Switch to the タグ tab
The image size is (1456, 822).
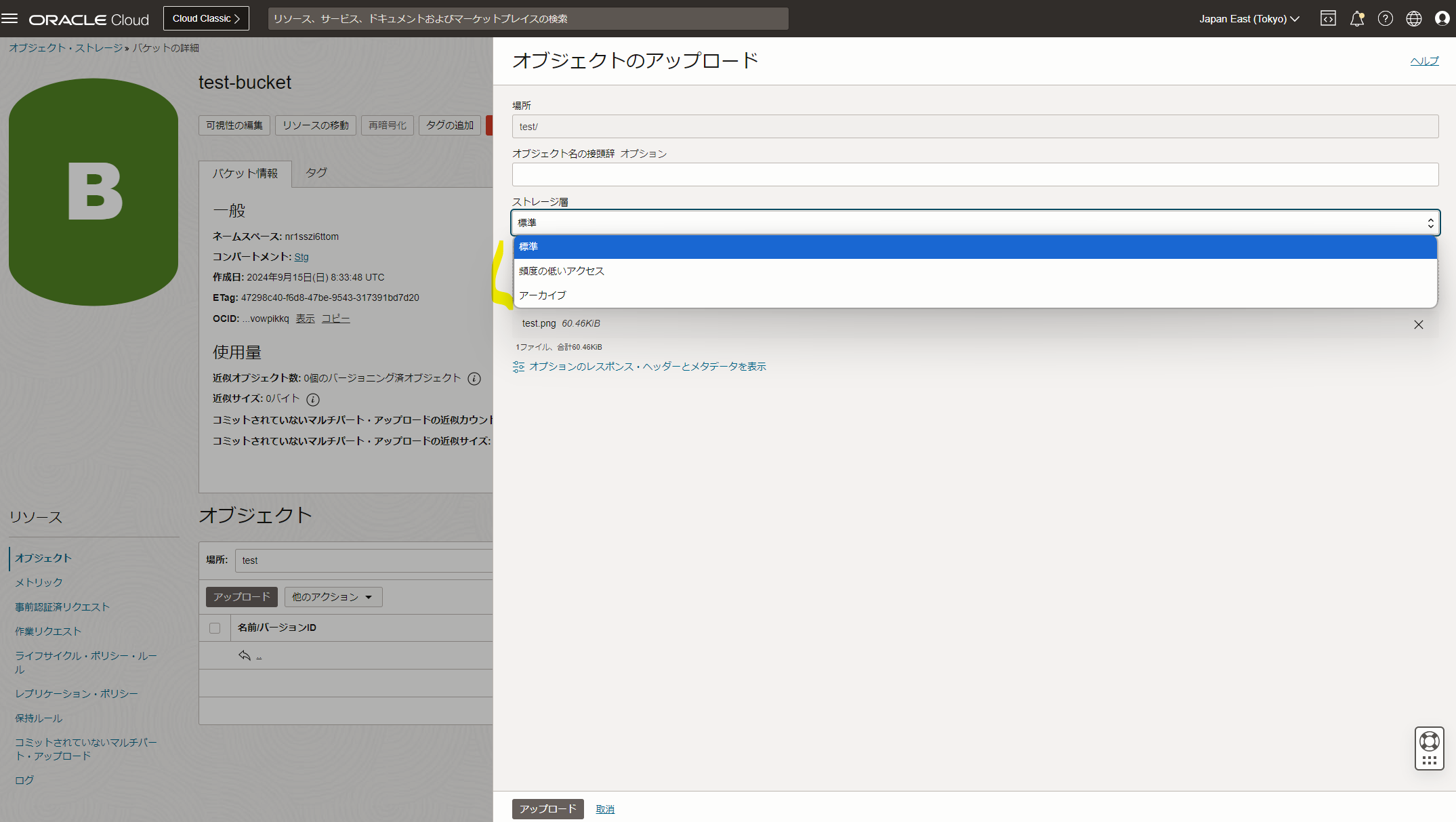coord(316,173)
